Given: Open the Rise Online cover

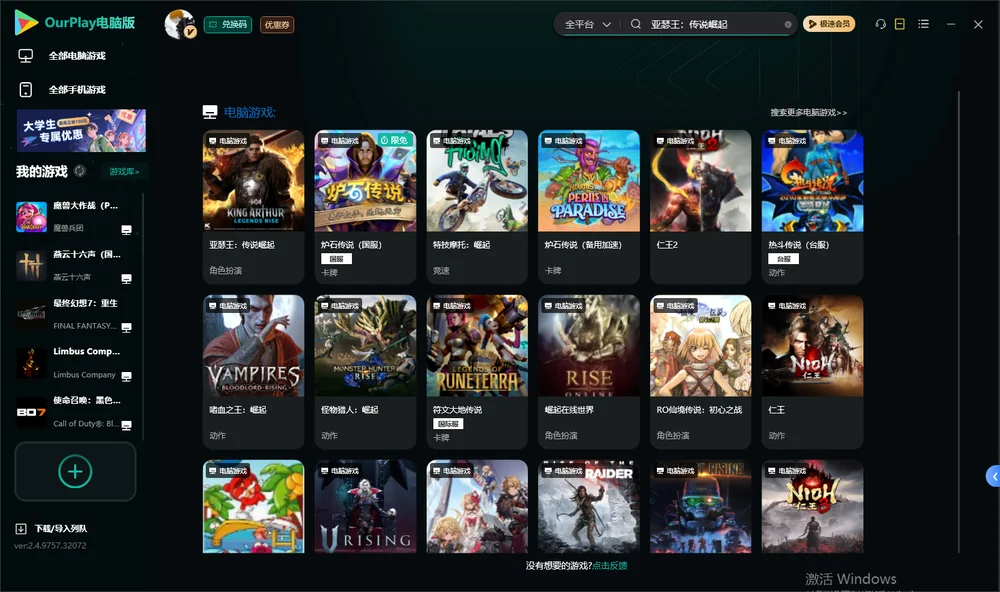Looking at the screenshot, I should 589,346.
